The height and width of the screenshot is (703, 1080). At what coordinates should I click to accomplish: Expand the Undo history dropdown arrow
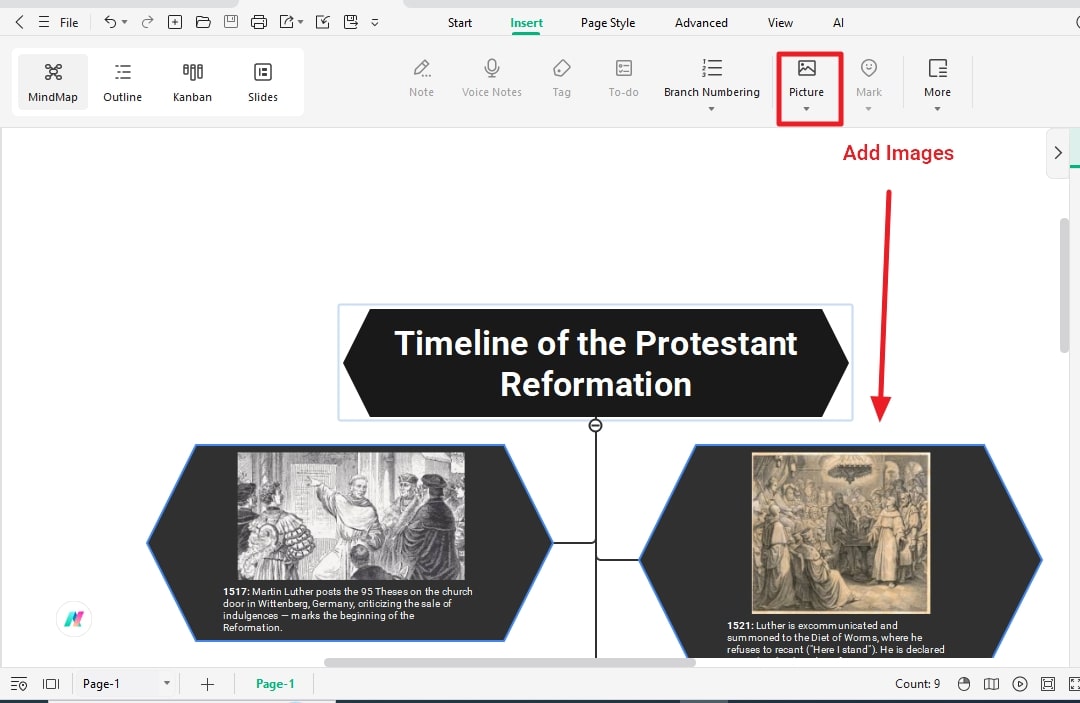point(125,22)
